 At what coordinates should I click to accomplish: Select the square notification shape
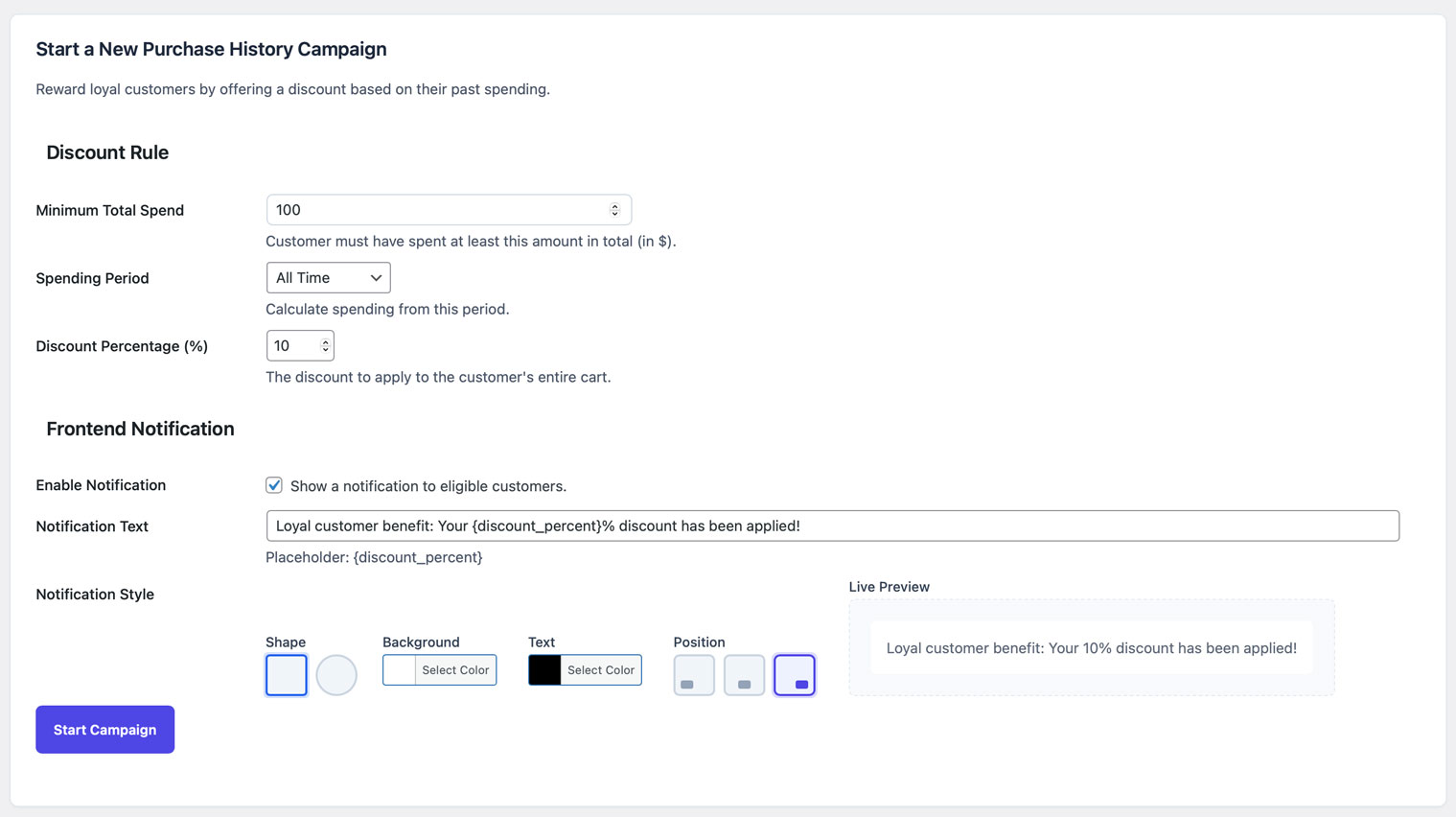pyautogui.click(x=286, y=675)
